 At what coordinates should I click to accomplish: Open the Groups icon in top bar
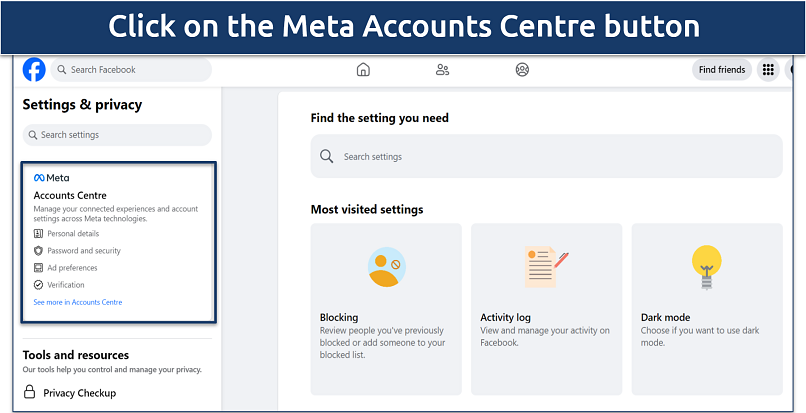click(x=521, y=70)
